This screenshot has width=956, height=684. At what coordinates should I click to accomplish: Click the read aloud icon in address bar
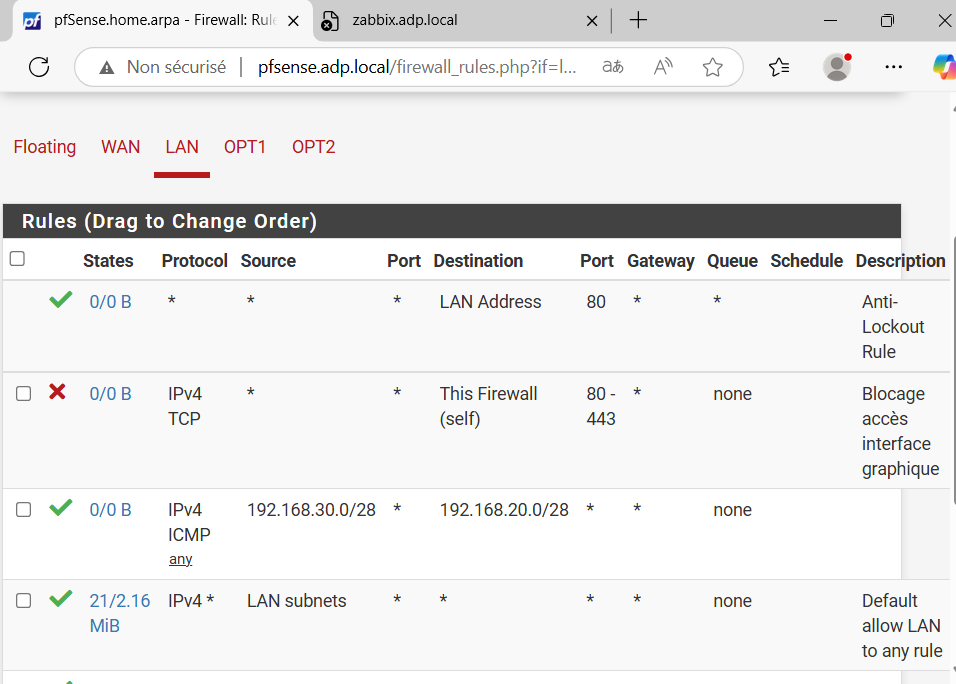[663, 67]
